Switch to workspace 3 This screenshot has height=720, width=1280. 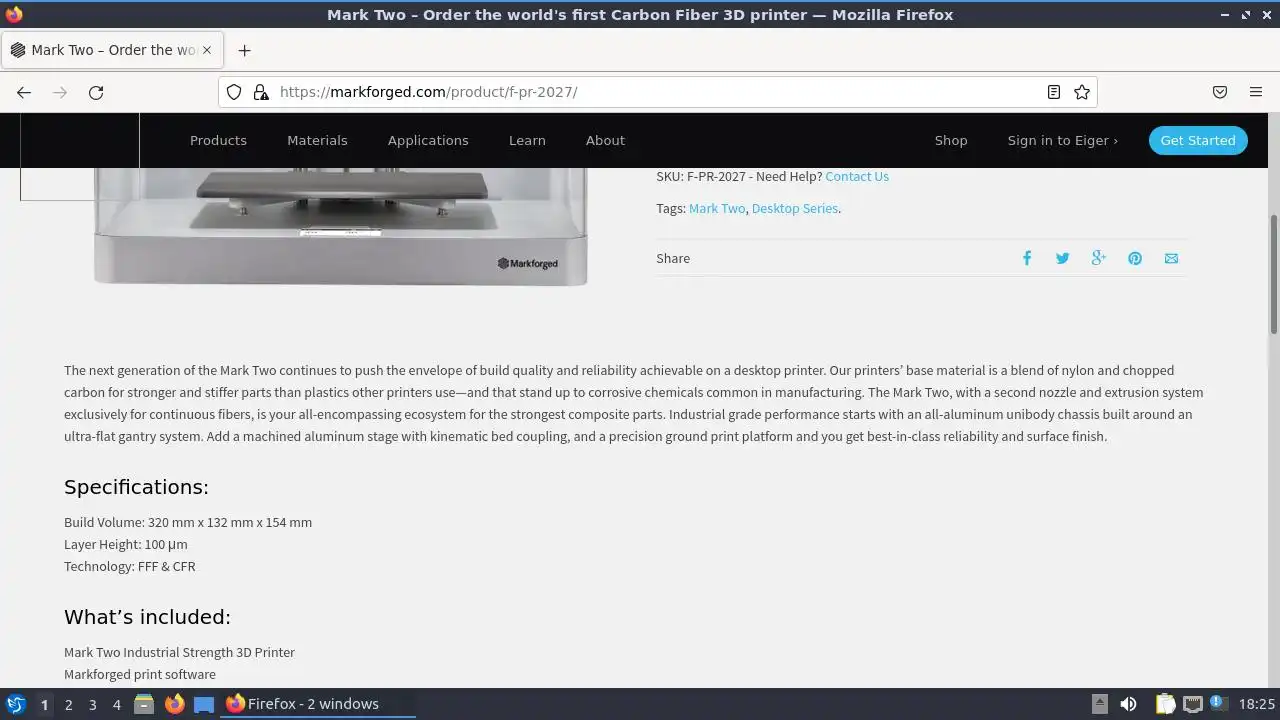tap(92, 704)
